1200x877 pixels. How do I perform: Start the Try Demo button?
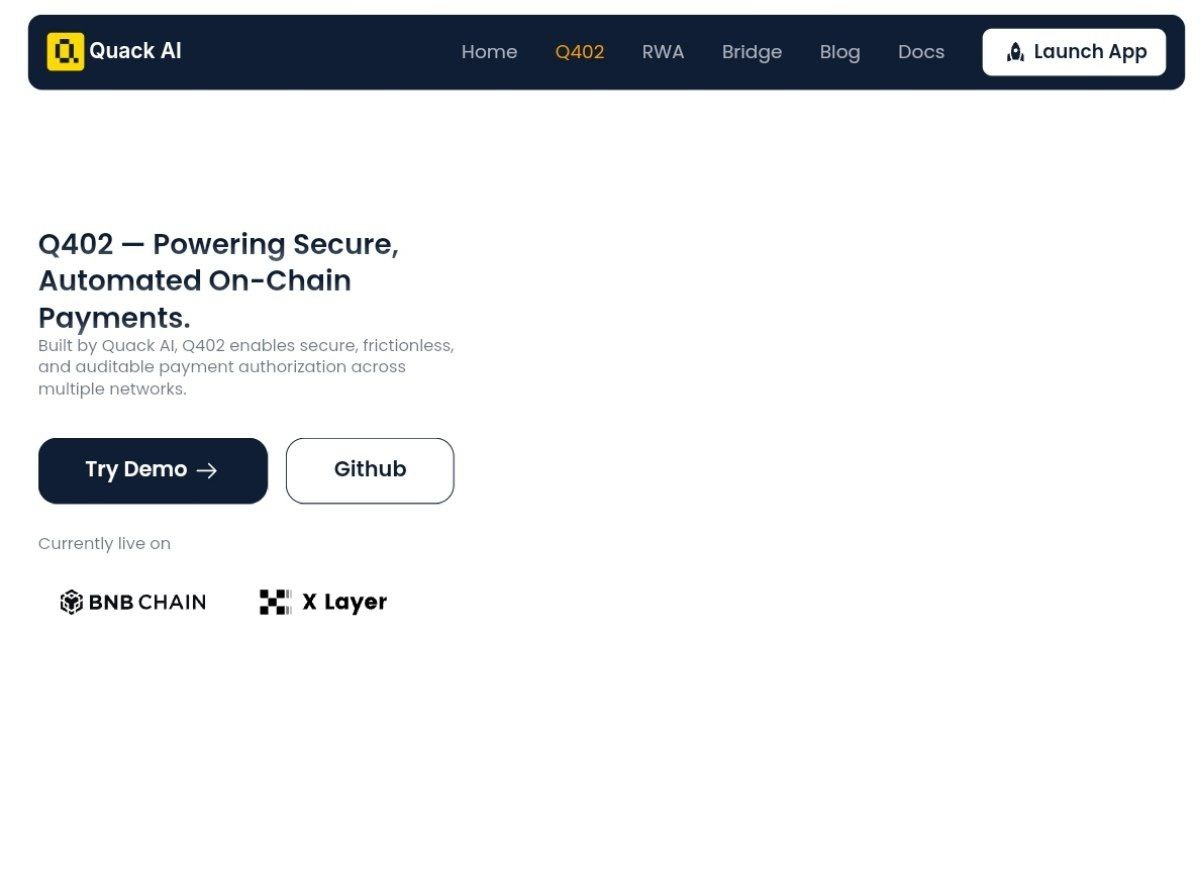136,470
